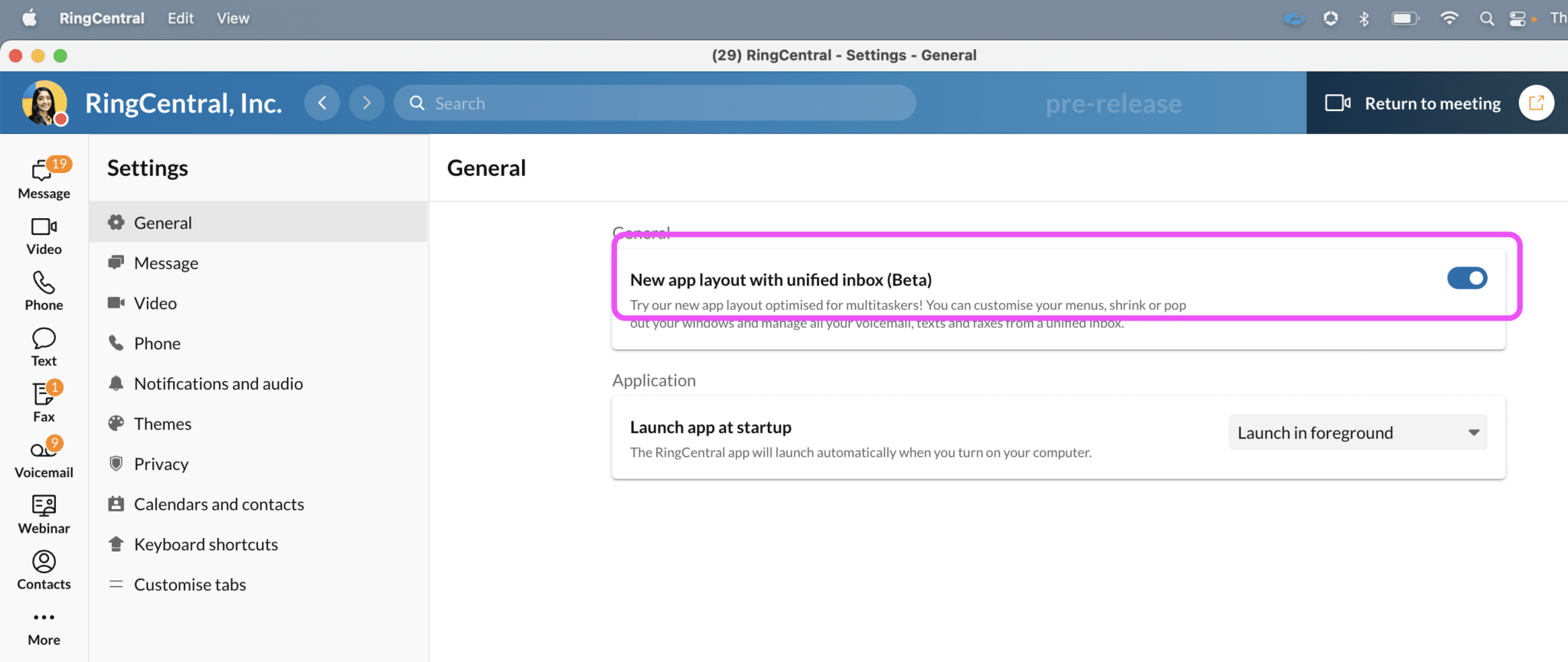Open Keyboard shortcuts settings

(x=205, y=544)
